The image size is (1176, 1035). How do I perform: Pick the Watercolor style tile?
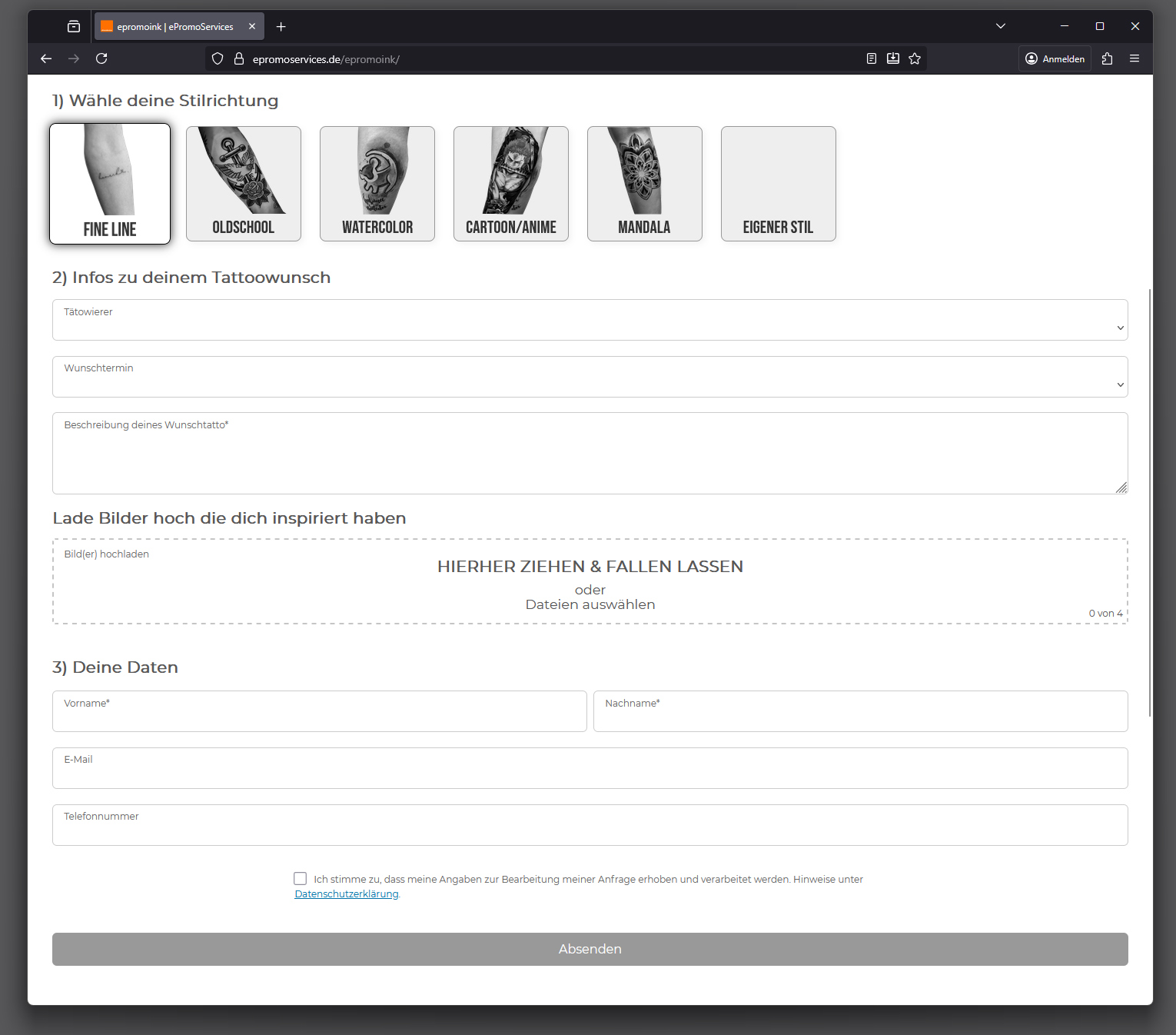tap(377, 184)
